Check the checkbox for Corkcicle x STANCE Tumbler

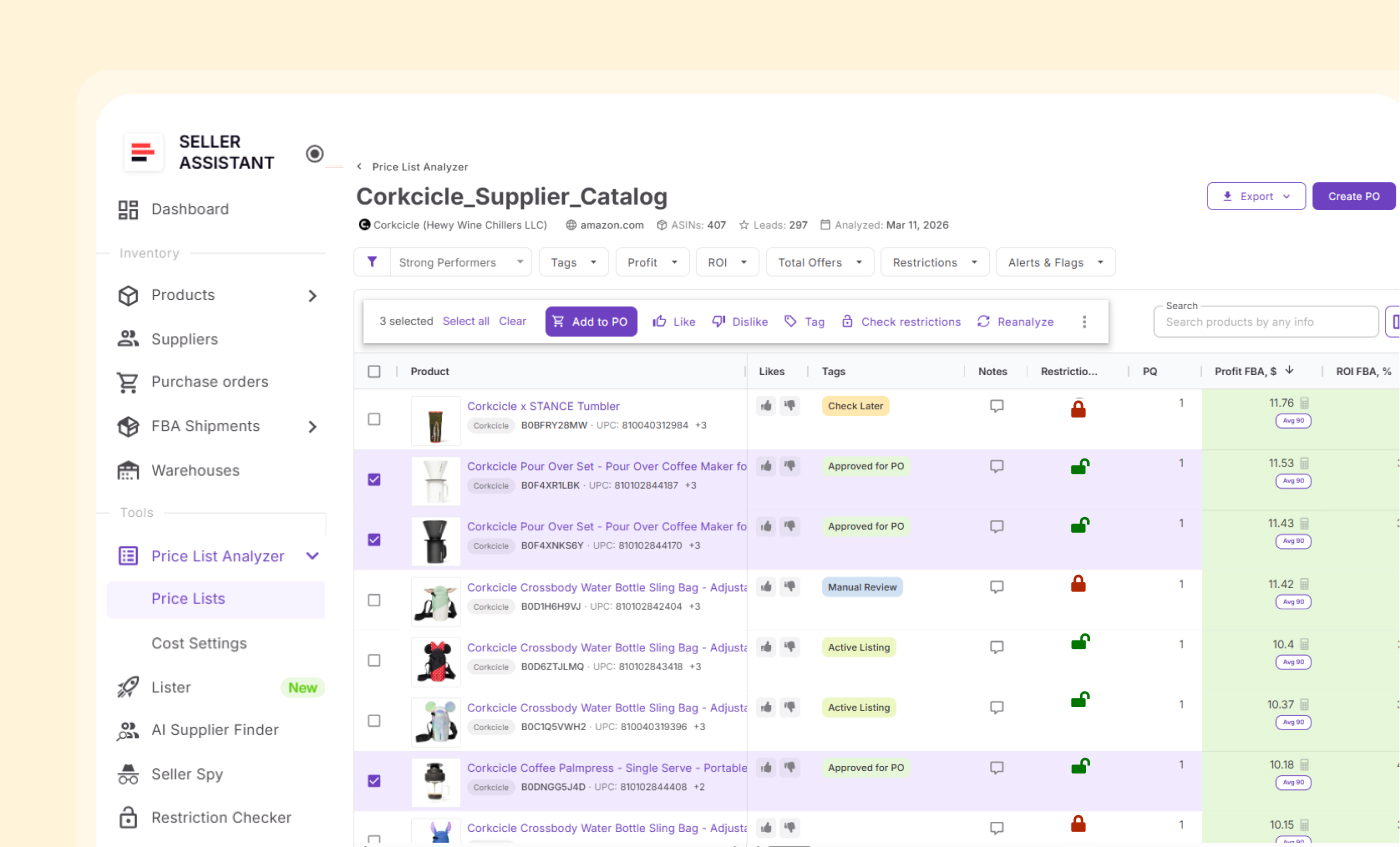point(374,419)
